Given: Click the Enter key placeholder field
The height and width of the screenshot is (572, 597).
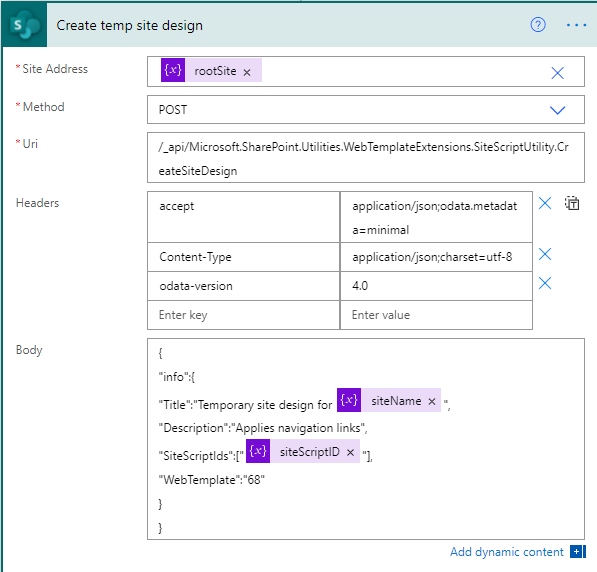Looking at the screenshot, I should pyautogui.click(x=243, y=315).
